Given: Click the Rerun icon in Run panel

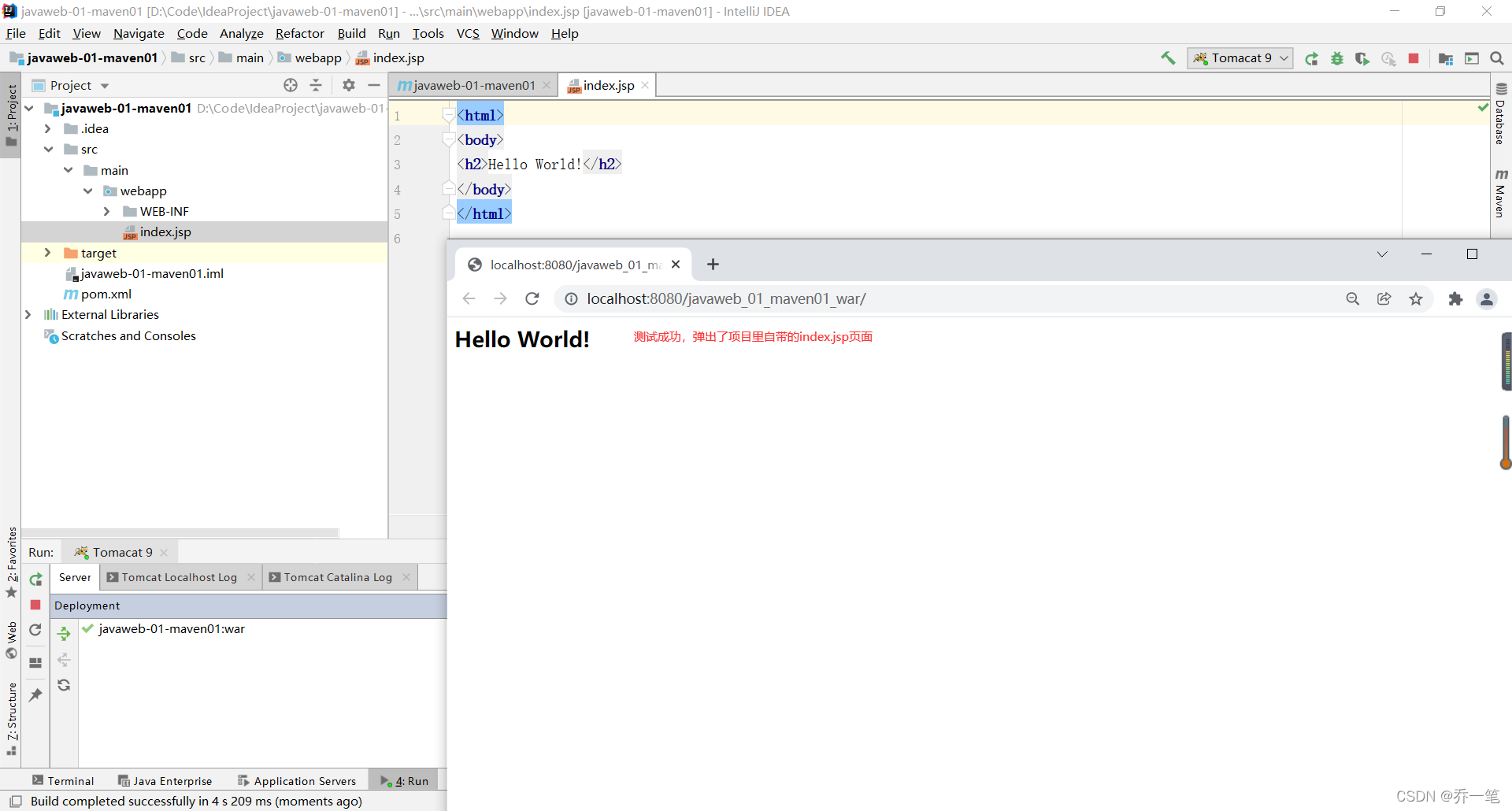Looking at the screenshot, I should pyautogui.click(x=35, y=580).
